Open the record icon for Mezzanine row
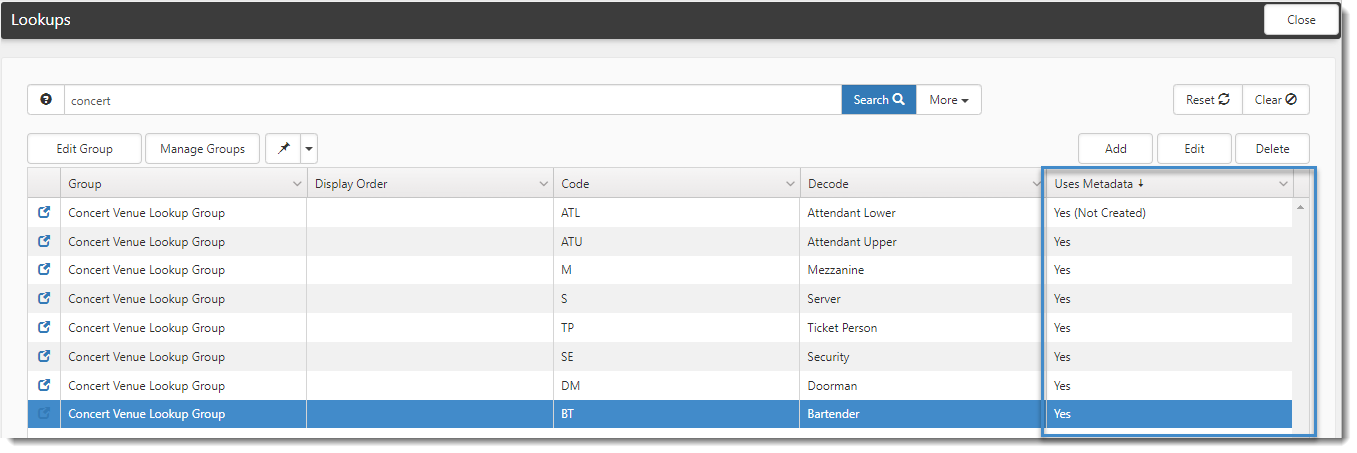This screenshot has width=1357, height=453. point(44,270)
